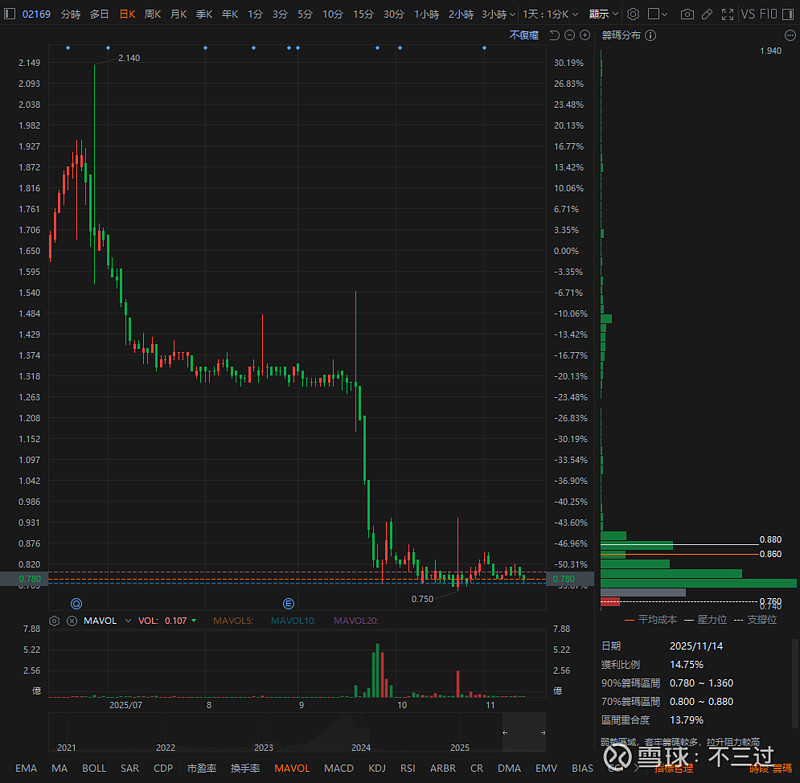Zoom out chart with minus circle icon
The width and height of the screenshot is (800, 783).
pyautogui.click(x=570, y=35)
